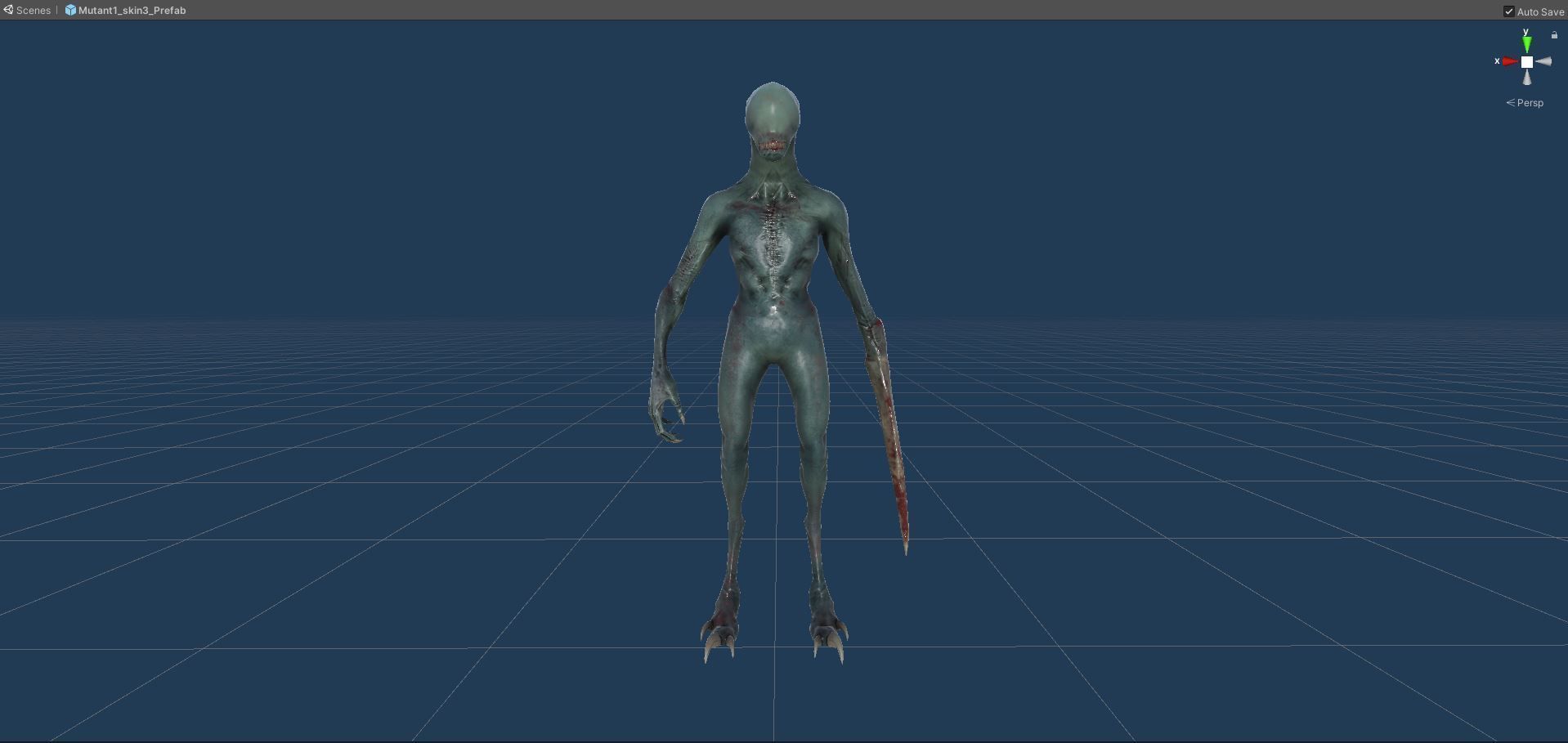Screen dimensions: 1568x743
Task: Click the back arrow icon beside Scenes
Action: [x=8, y=10]
